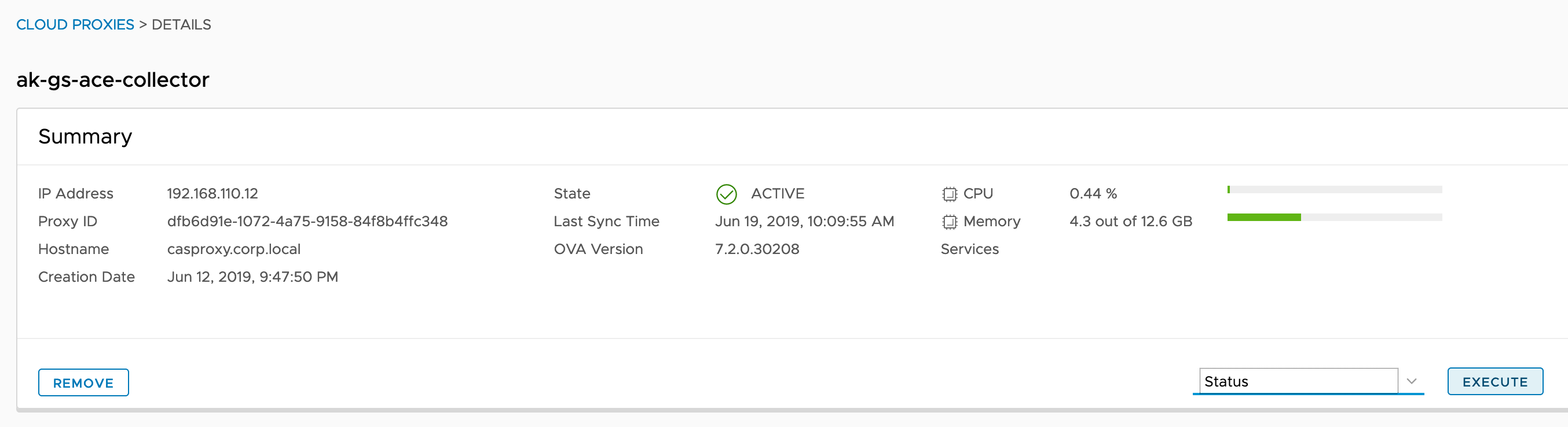Click the IP address 192.168.110.12

tap(213, 193)
